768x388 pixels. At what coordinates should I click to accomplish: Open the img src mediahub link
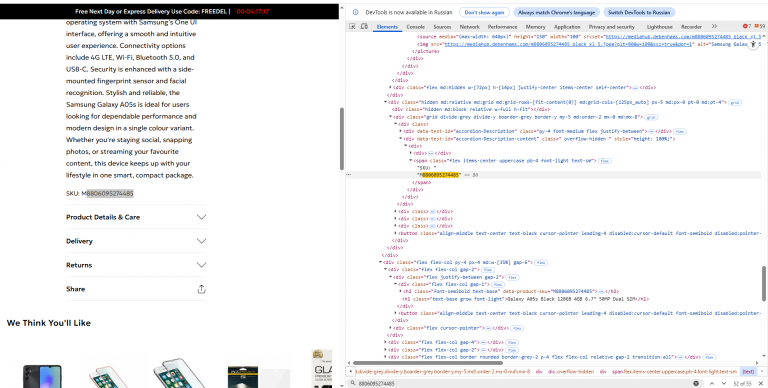coord(569,44)
